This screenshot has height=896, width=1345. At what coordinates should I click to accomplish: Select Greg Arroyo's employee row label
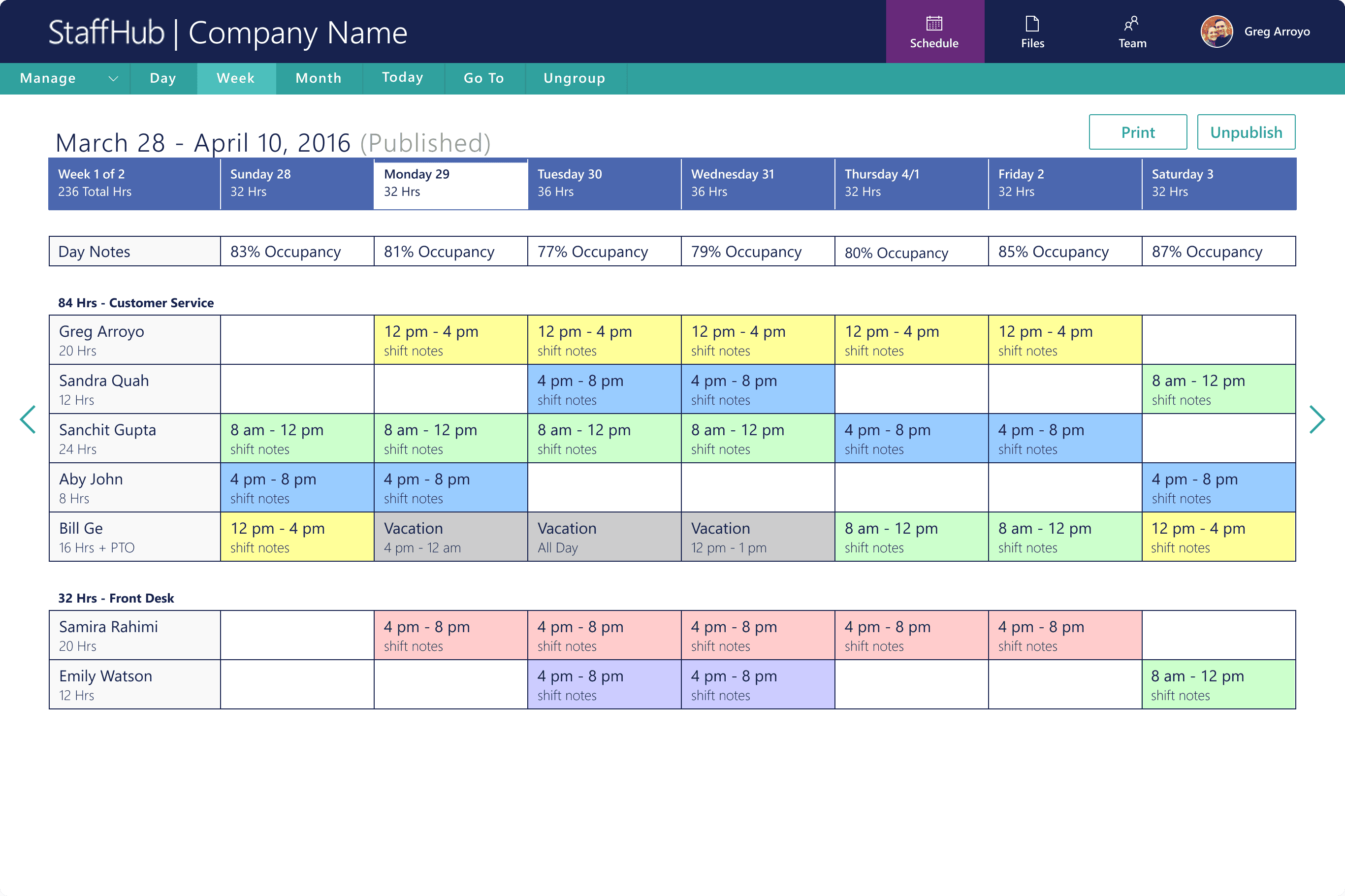[x=134, y=340]
